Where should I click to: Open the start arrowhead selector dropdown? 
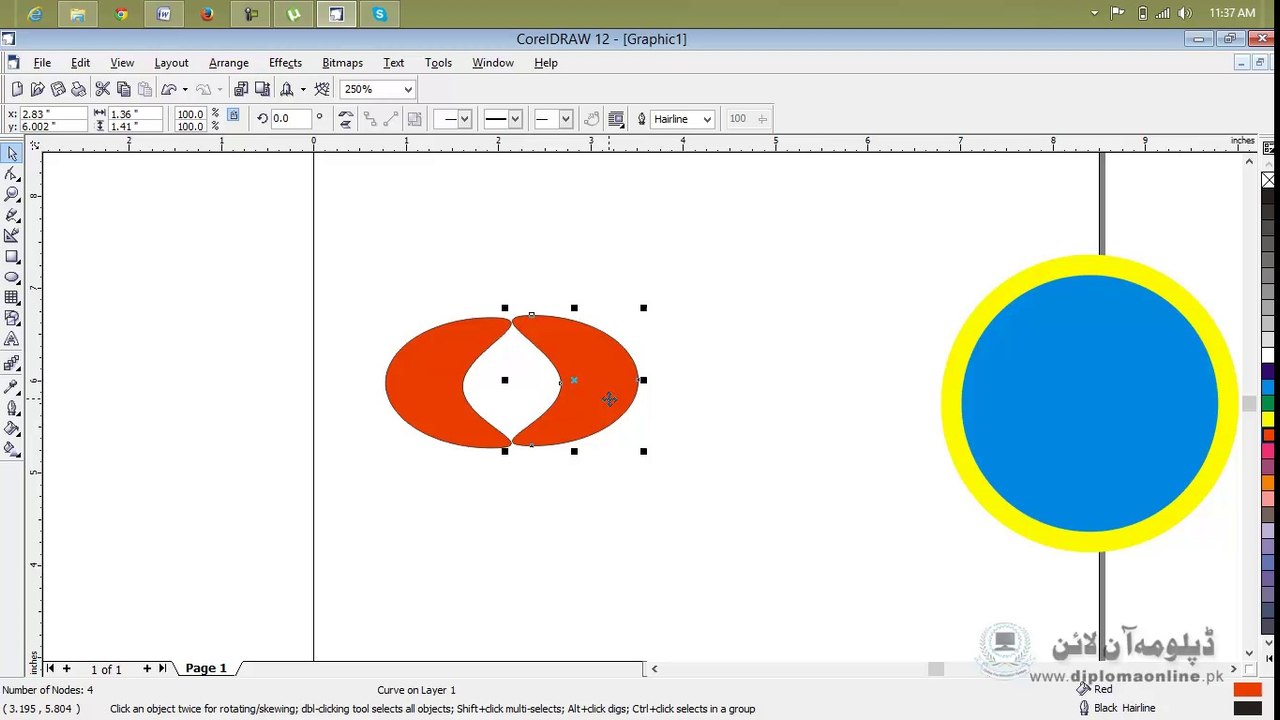click(464, 119)
